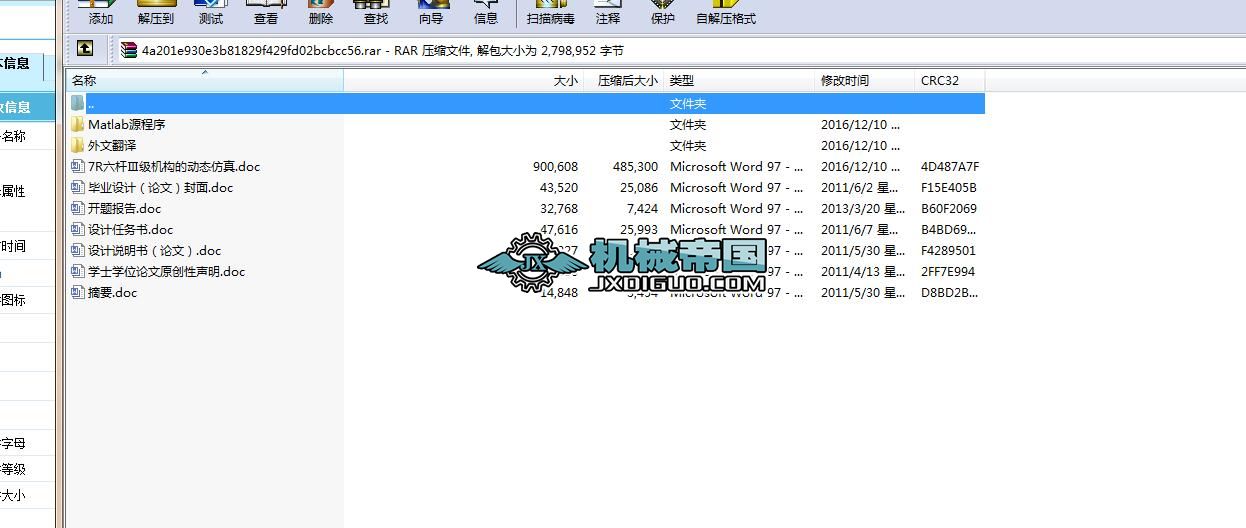The image size is (1246, 528).
Task: Select the 学士学位论文原创性声明.doc file icon
Action: 78,271
